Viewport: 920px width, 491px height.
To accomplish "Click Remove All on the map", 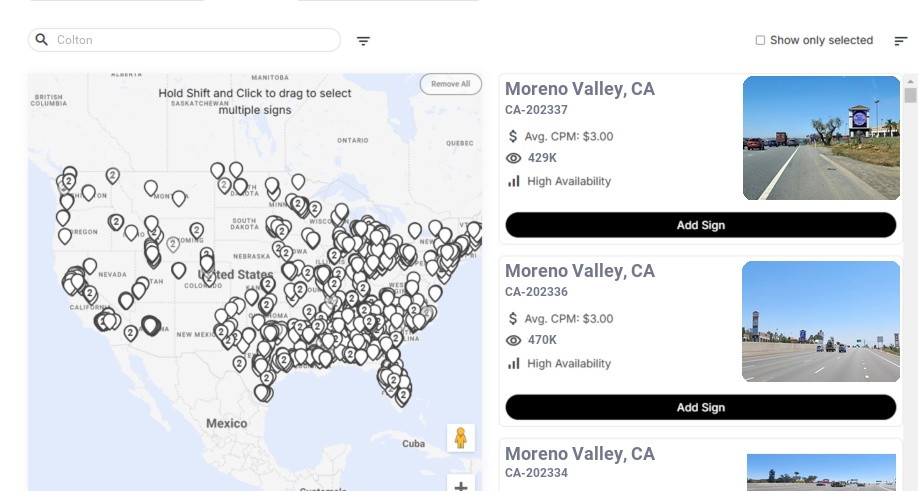I will point(450,84).
